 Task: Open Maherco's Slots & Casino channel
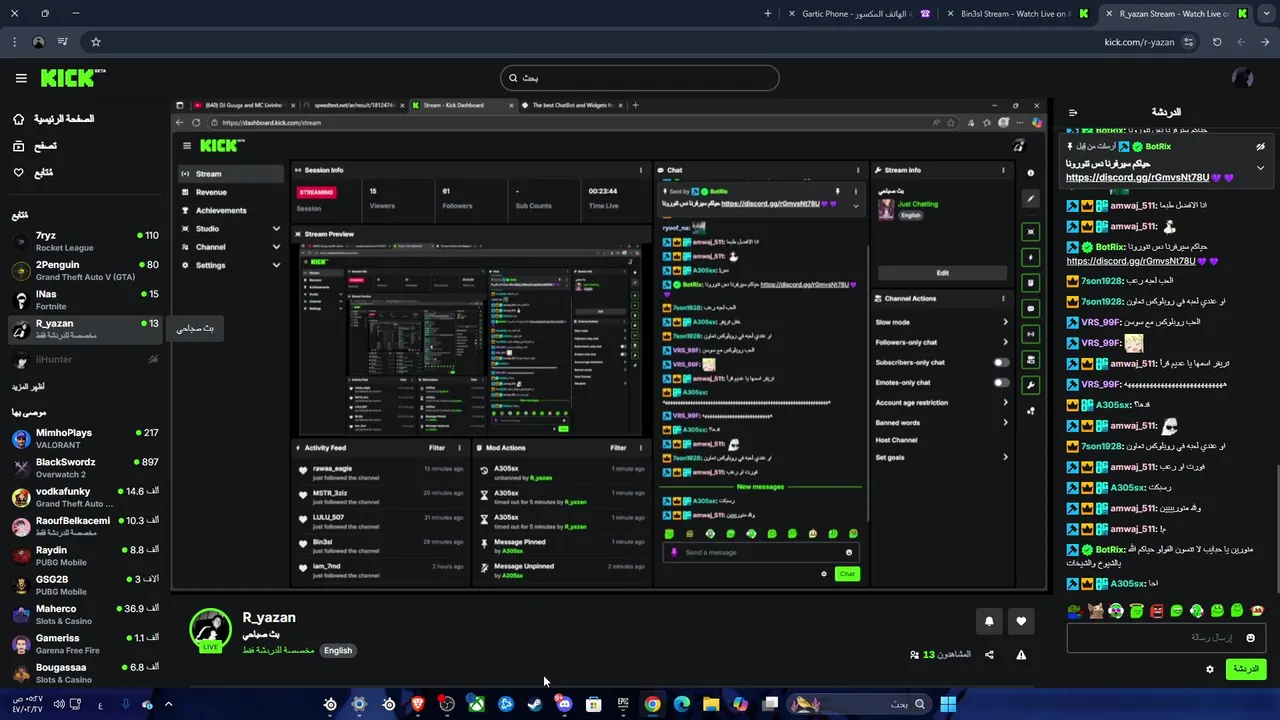[x=84, y=614]
